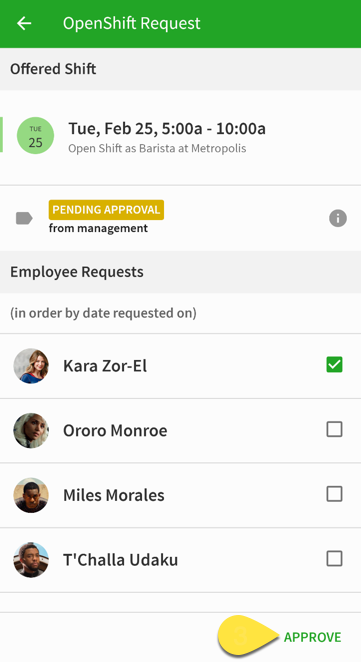Go back with the arrow icon
The image size is (361, 662).
pyautogui.click(x=24, y=23)
